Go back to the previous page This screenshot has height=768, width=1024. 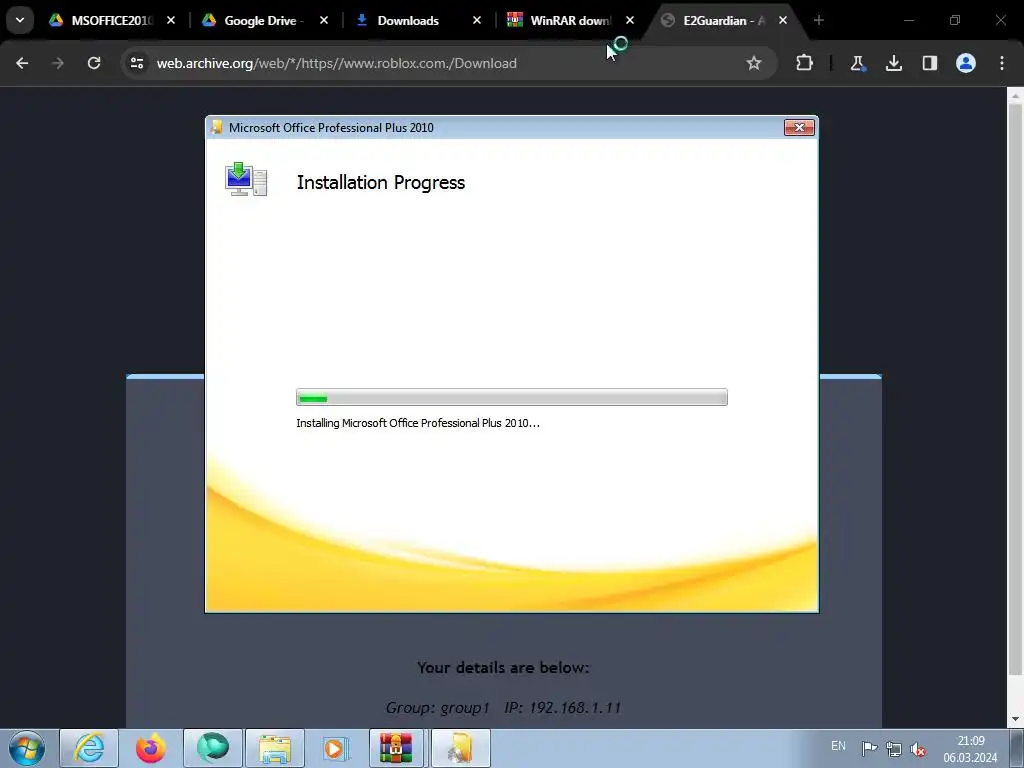click(x=22, y=63)
